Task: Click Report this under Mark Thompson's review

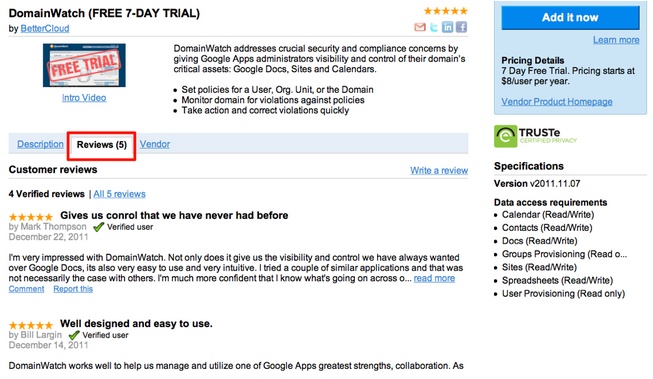Action: (x=73, y=289)
